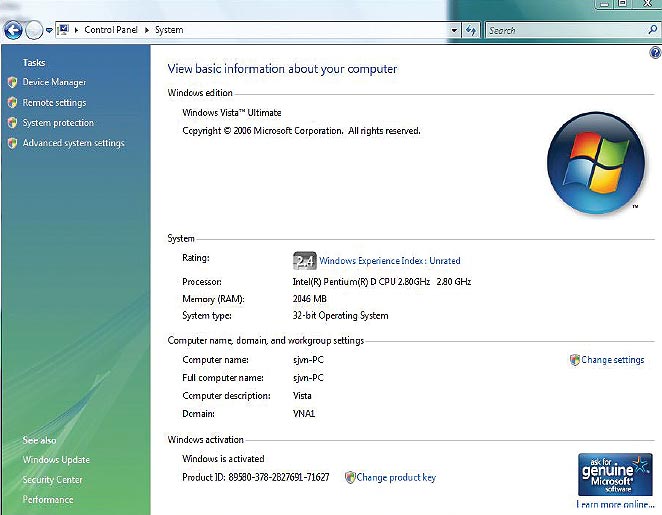662x515 pixels.
Task: Click the Change product key link
Action: pos(395,478)
